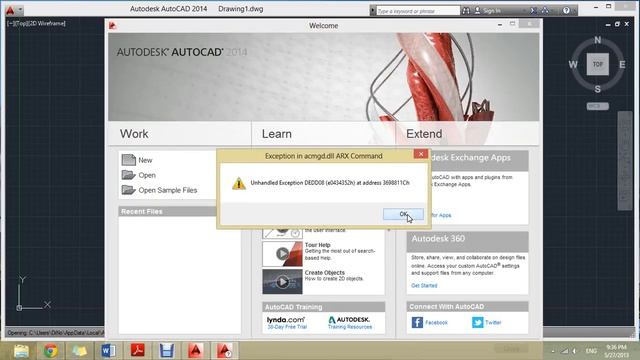640x360 pixels.
Task: Open the WCS dropdown under the ViewCube
Action: [598, 106]
